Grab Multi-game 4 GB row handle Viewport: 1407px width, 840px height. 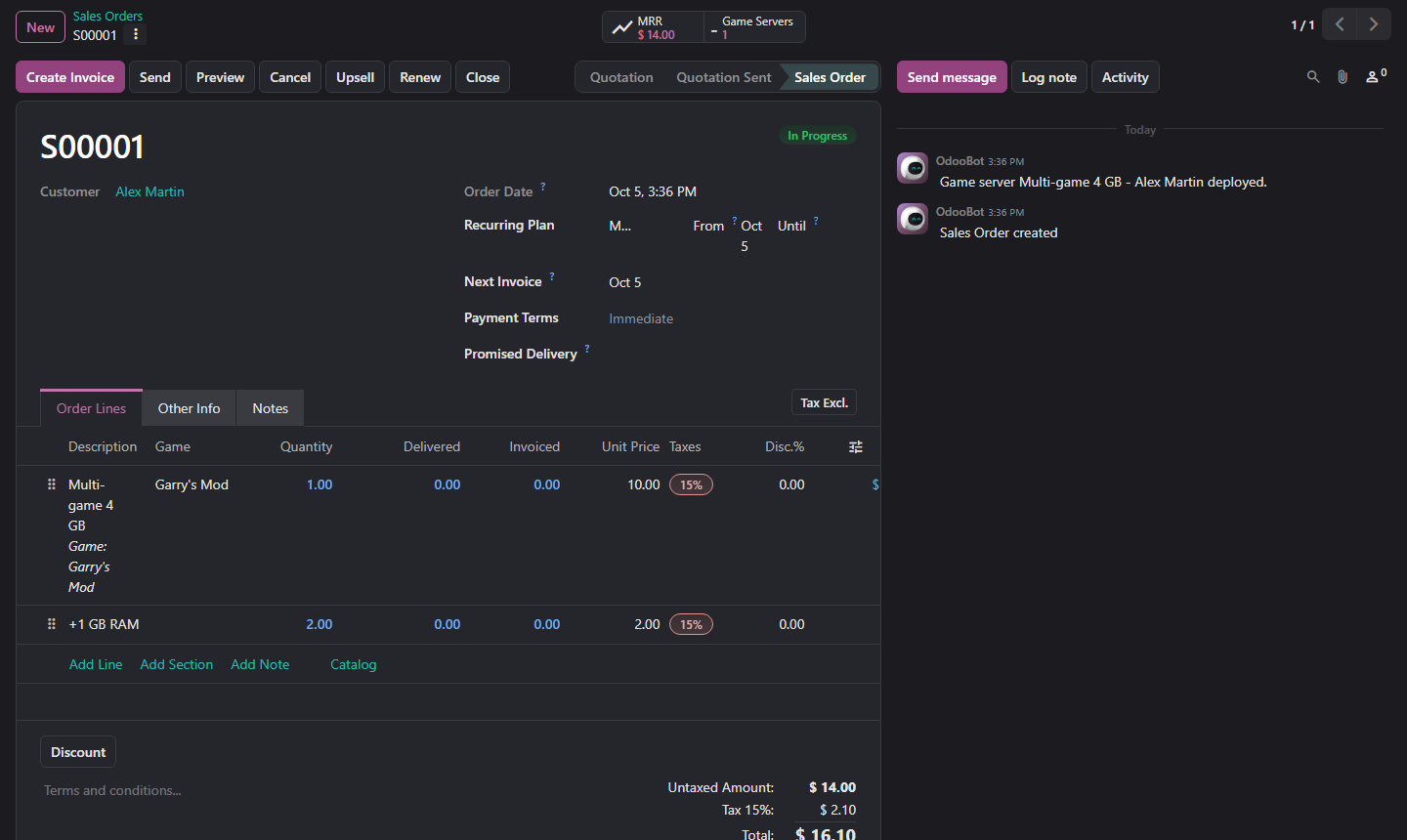(52, 484)
